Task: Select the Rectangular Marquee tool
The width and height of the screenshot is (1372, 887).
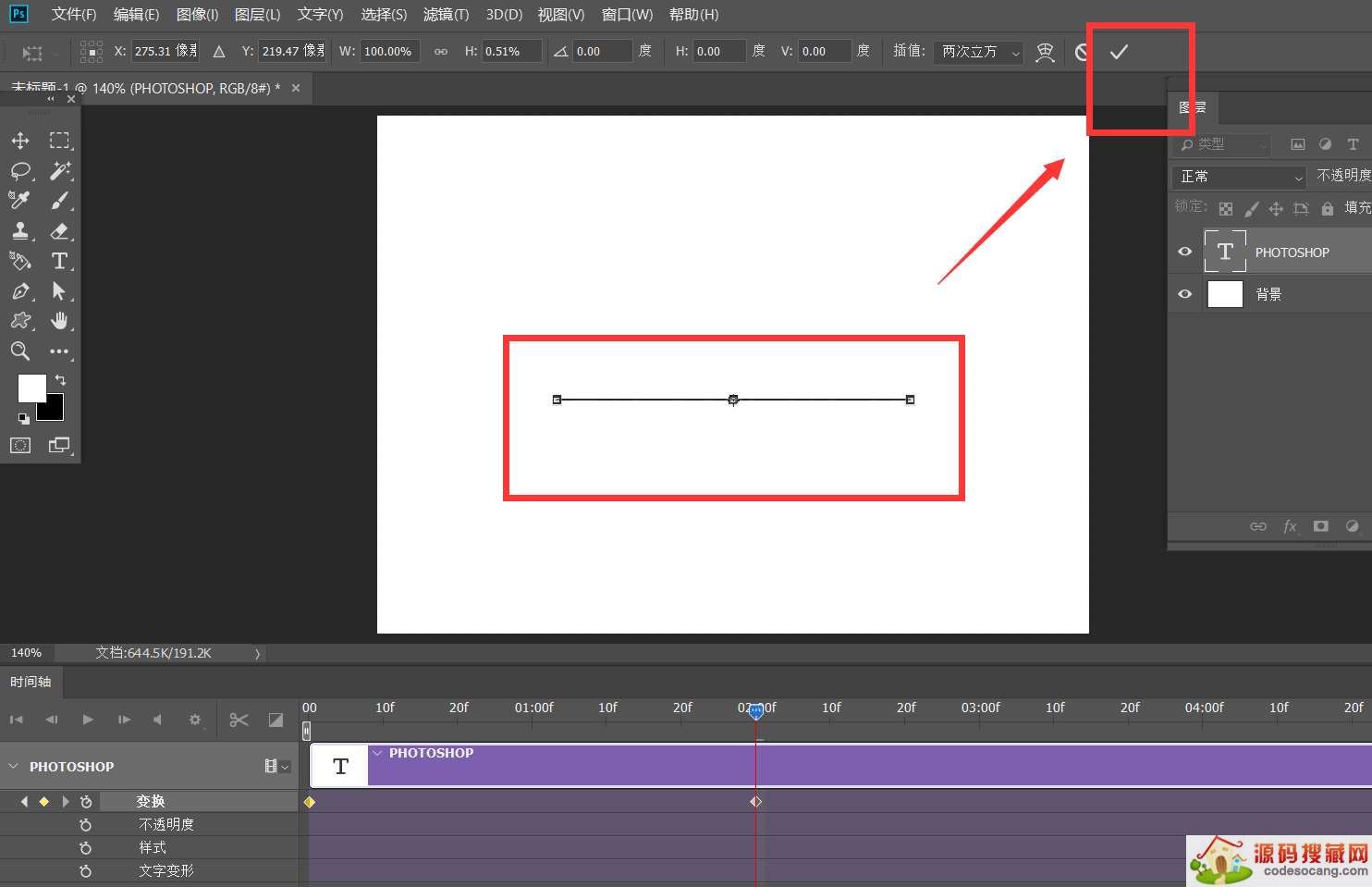Action: [x=60, y=141]
